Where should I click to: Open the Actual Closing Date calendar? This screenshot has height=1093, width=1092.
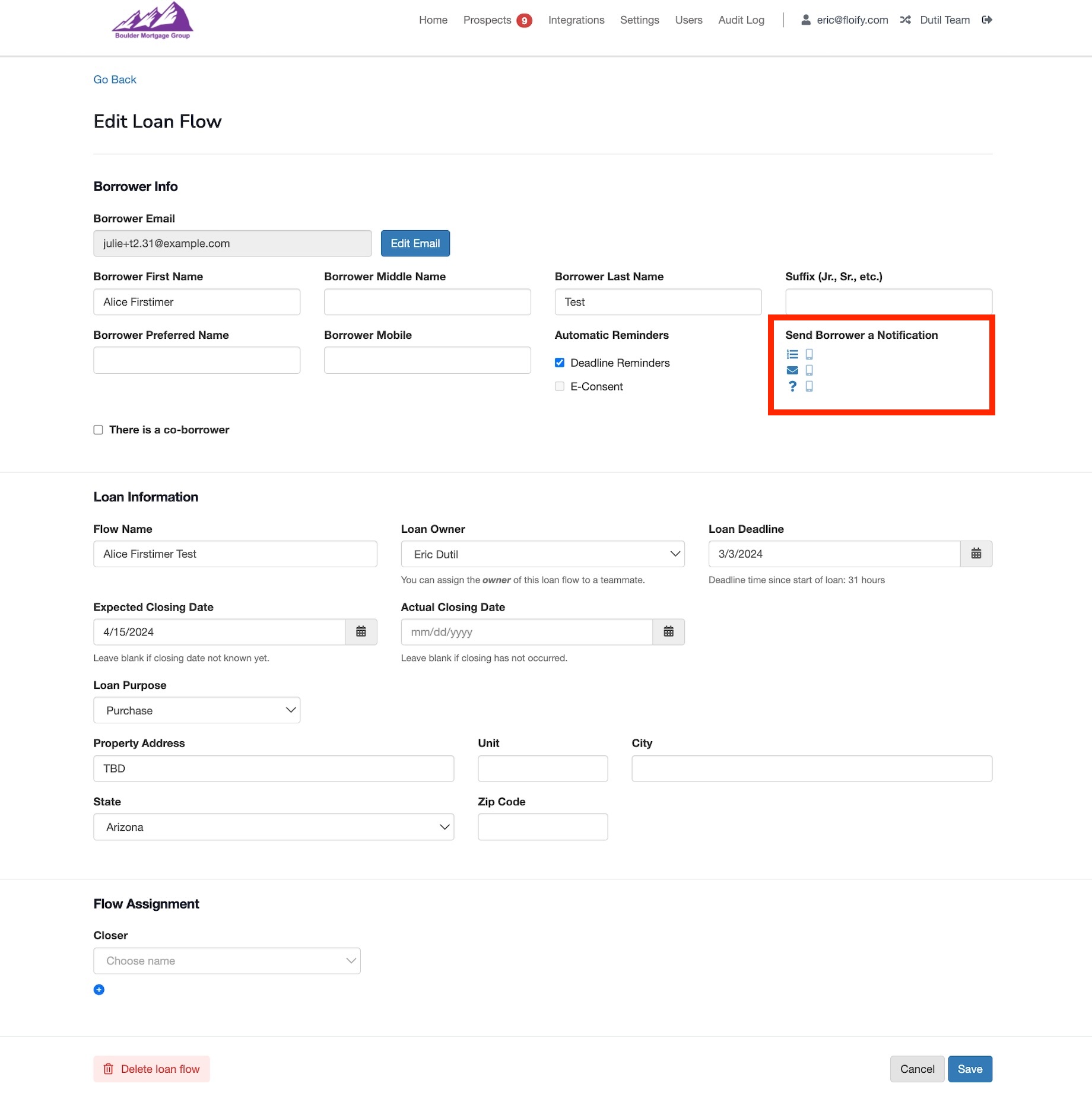668,632
